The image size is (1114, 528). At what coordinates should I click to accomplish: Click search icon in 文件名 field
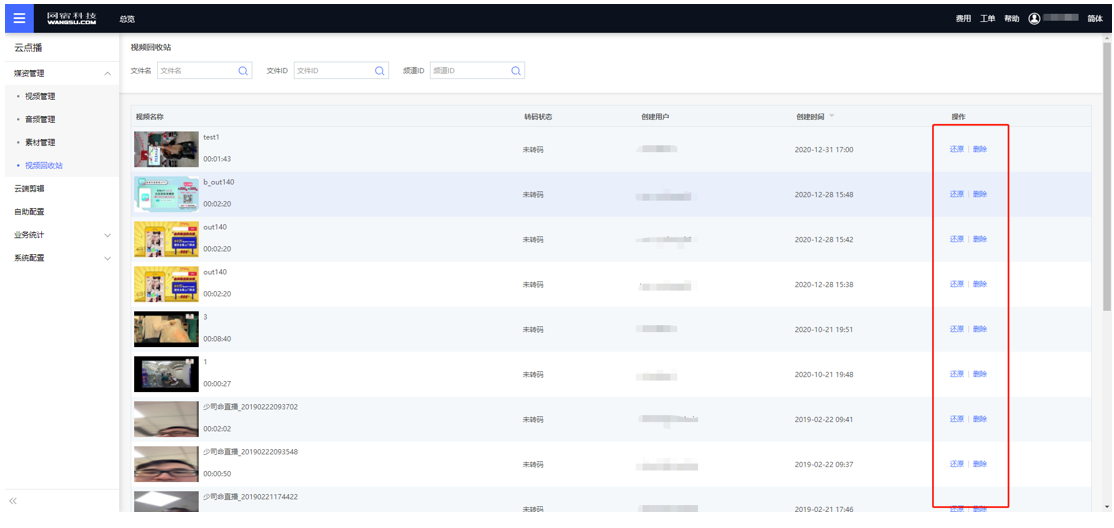coord(243,71)
